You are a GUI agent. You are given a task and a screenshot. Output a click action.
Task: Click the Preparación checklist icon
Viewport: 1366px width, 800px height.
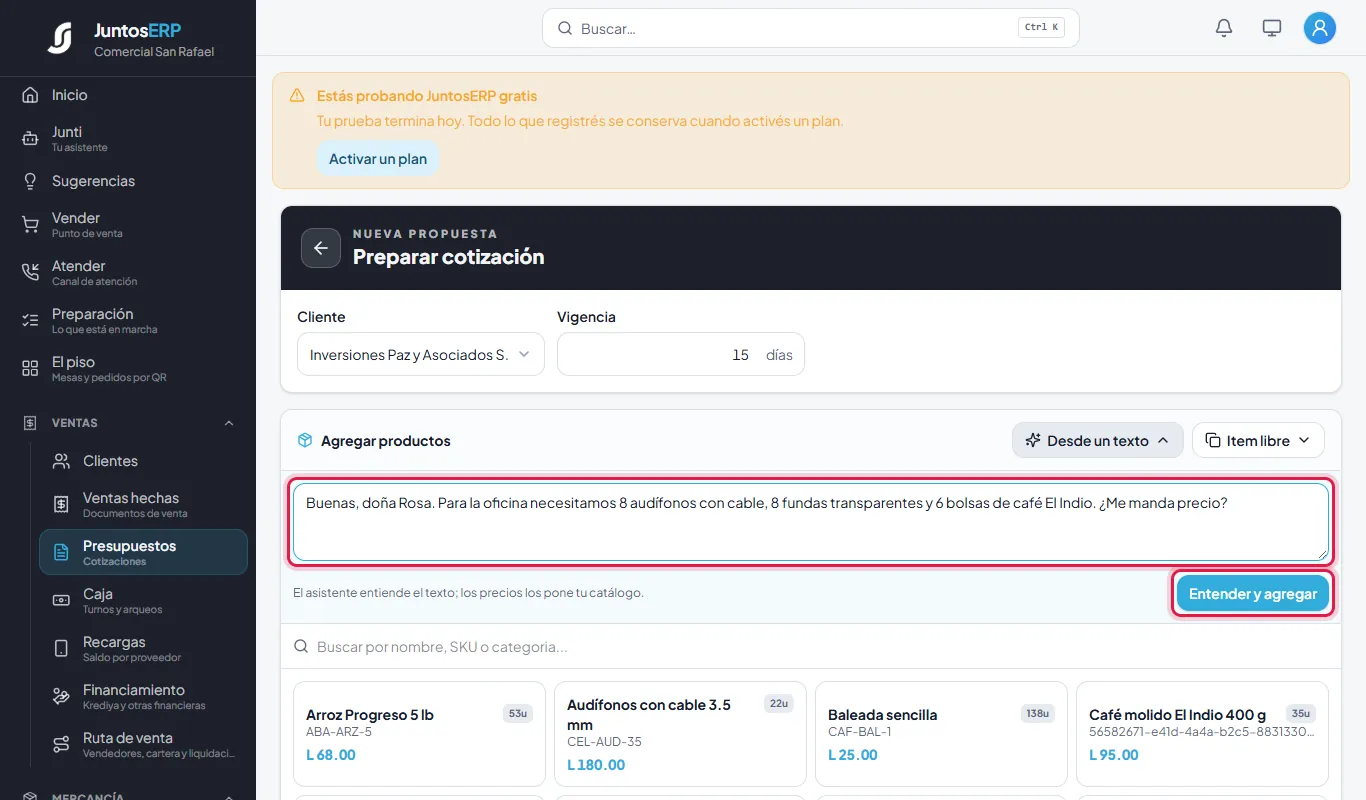pos(30,321)
